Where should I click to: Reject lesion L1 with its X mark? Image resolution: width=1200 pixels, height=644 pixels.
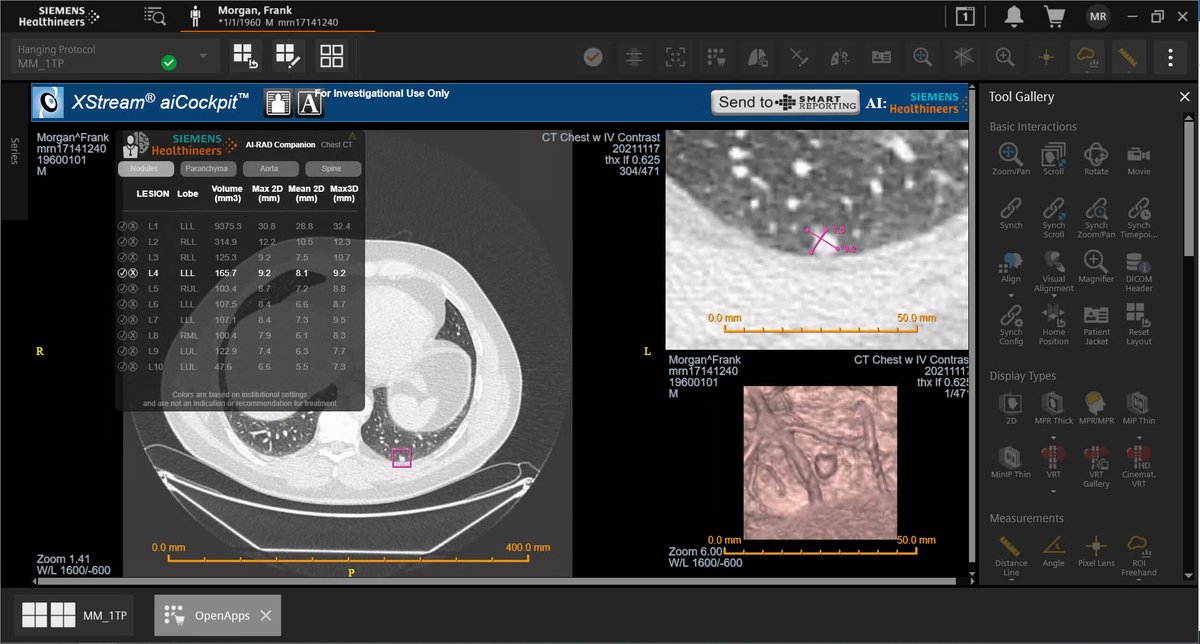(x=133, y=227)
